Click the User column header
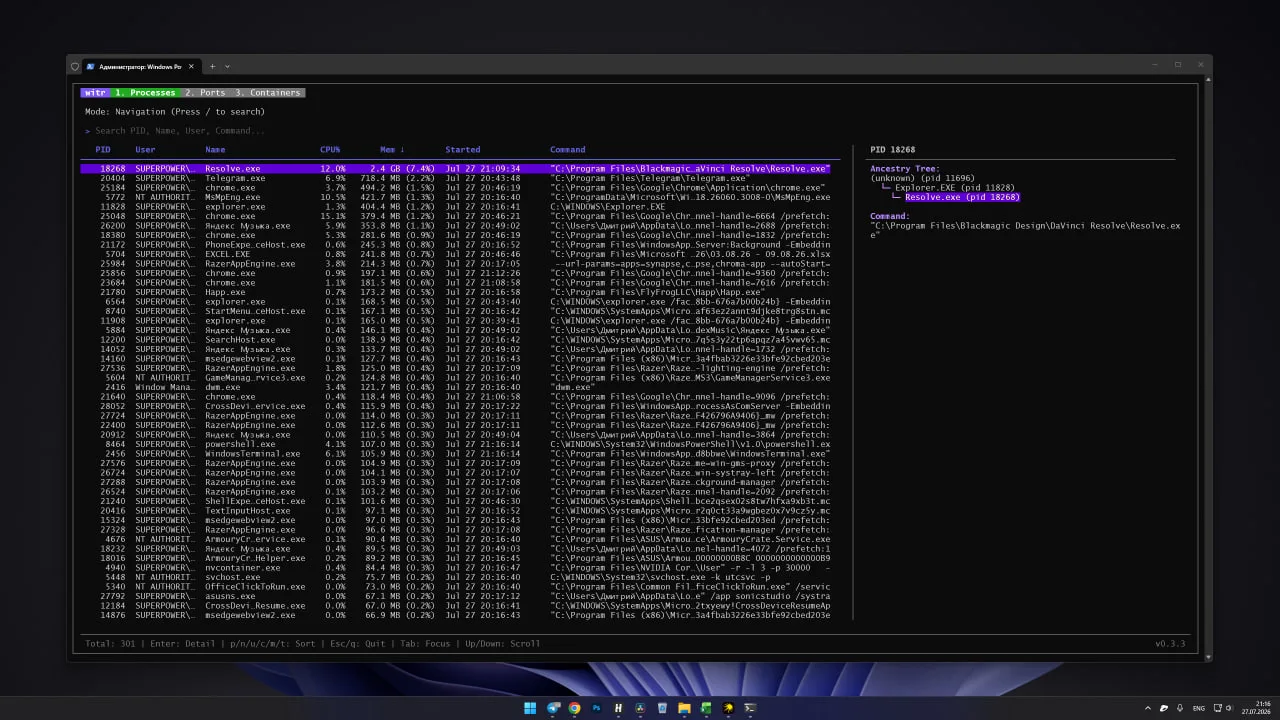 click(145, 150)
